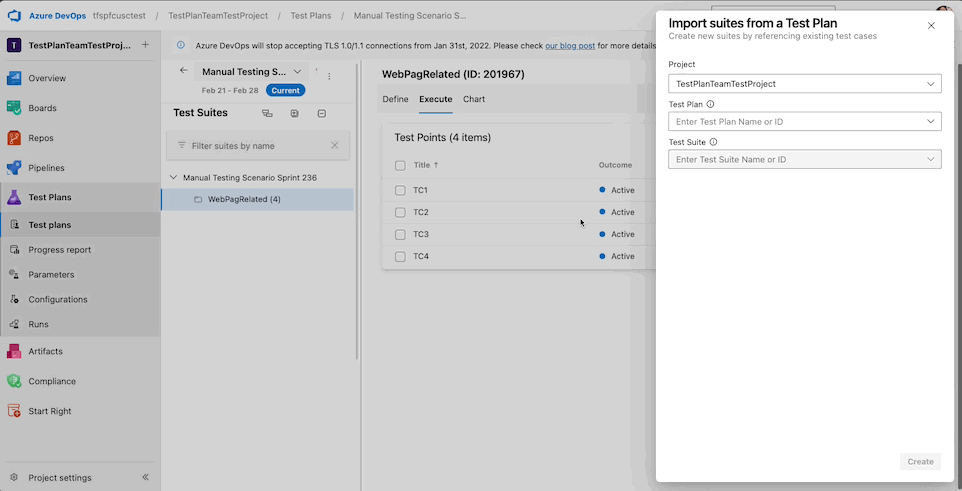
Task: Check the TC4 test point checkbox
Action: [x=400, y=257]
